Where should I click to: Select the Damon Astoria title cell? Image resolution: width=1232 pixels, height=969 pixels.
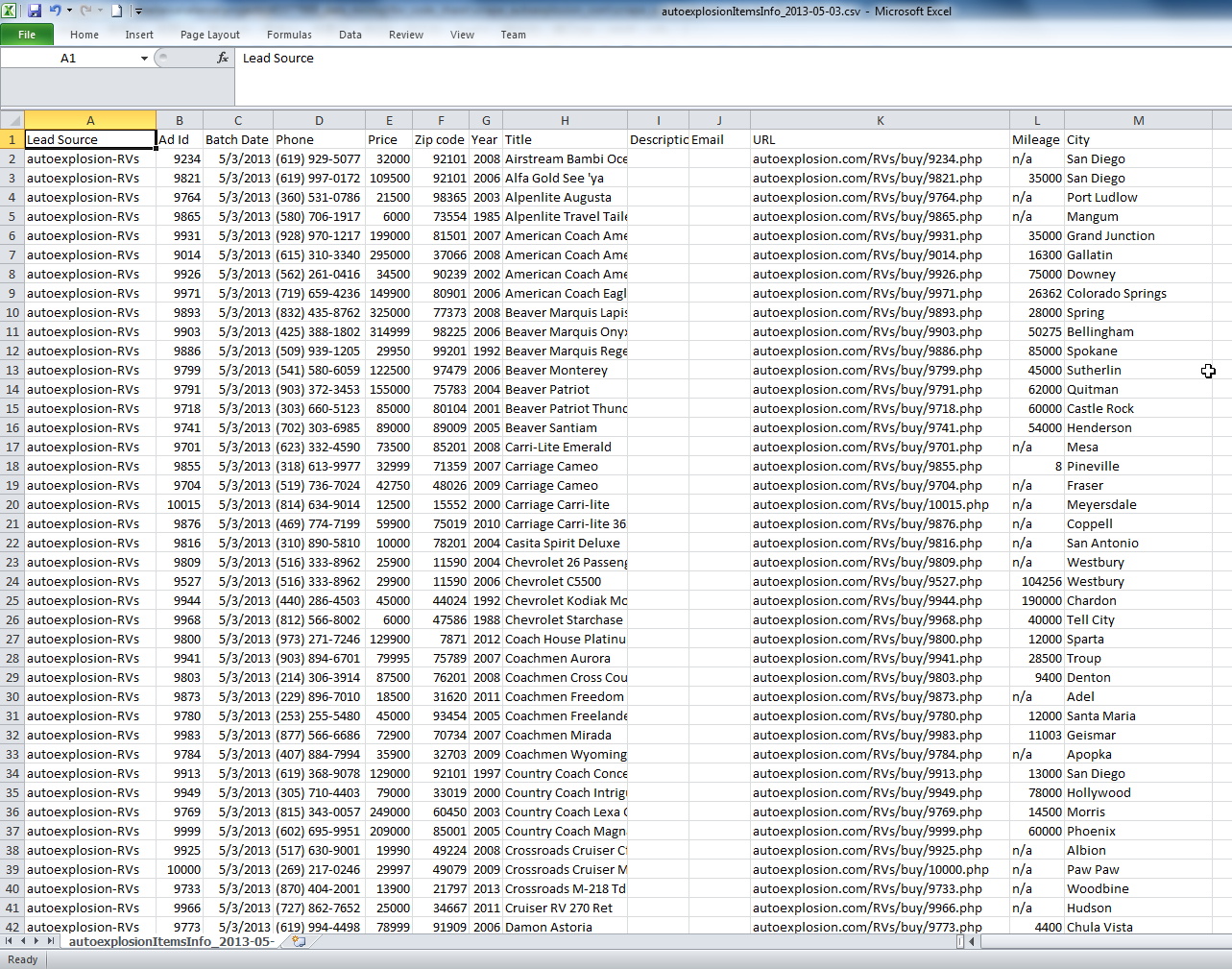coord(565,927)
